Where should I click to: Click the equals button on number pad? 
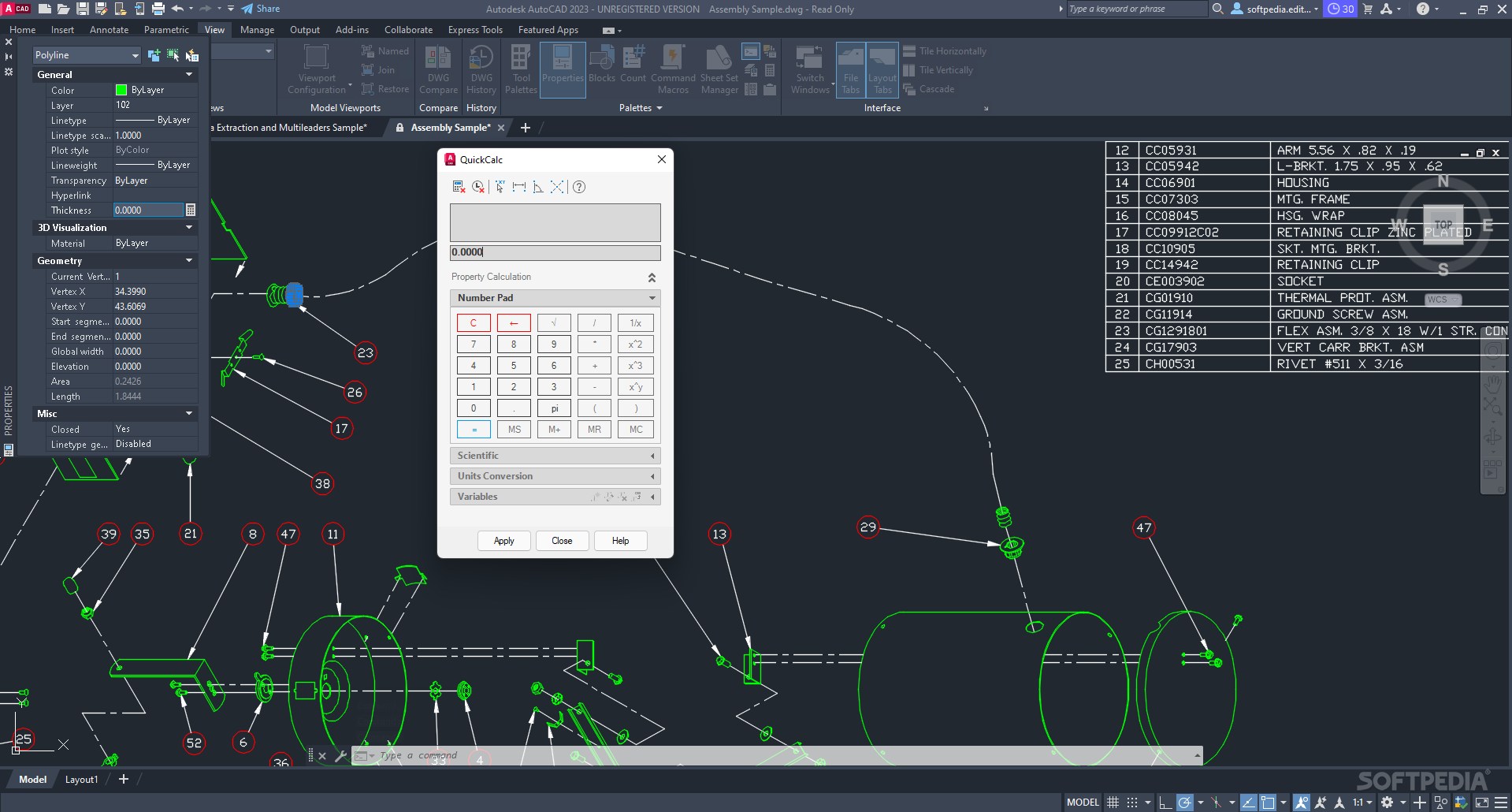[x=474, y=430]
